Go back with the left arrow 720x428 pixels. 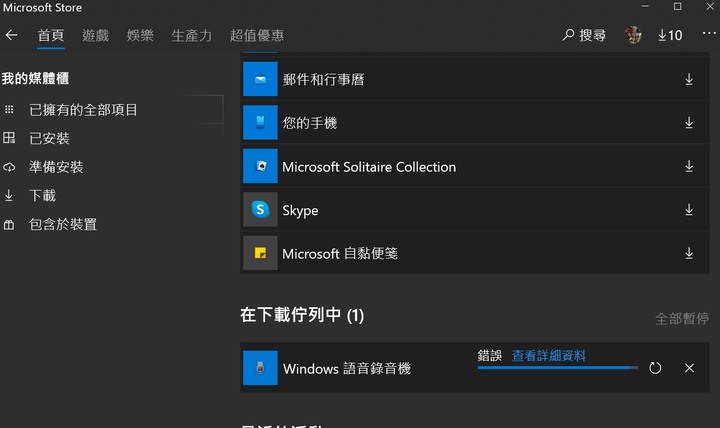[11, 35]
